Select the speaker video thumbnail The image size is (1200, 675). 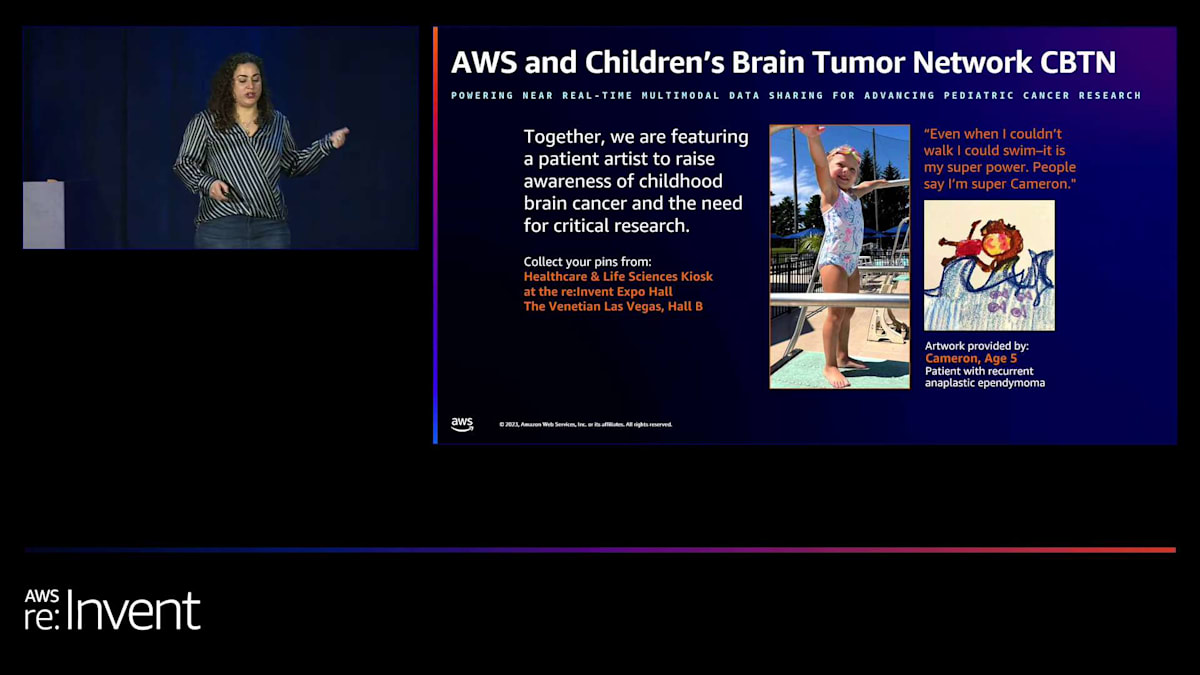(x=220, y=137)
